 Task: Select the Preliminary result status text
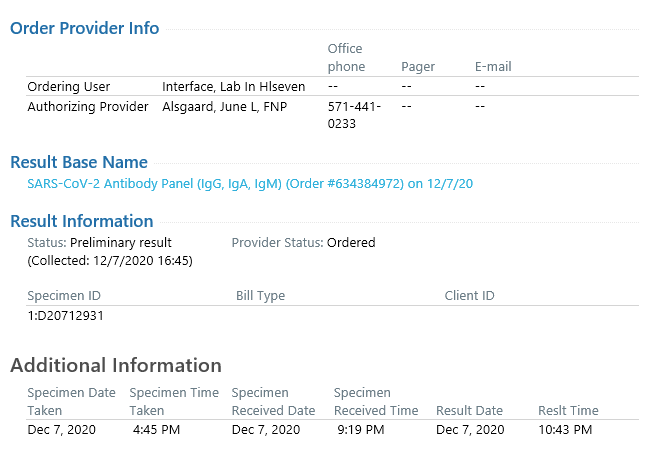(x=121, y=242)
